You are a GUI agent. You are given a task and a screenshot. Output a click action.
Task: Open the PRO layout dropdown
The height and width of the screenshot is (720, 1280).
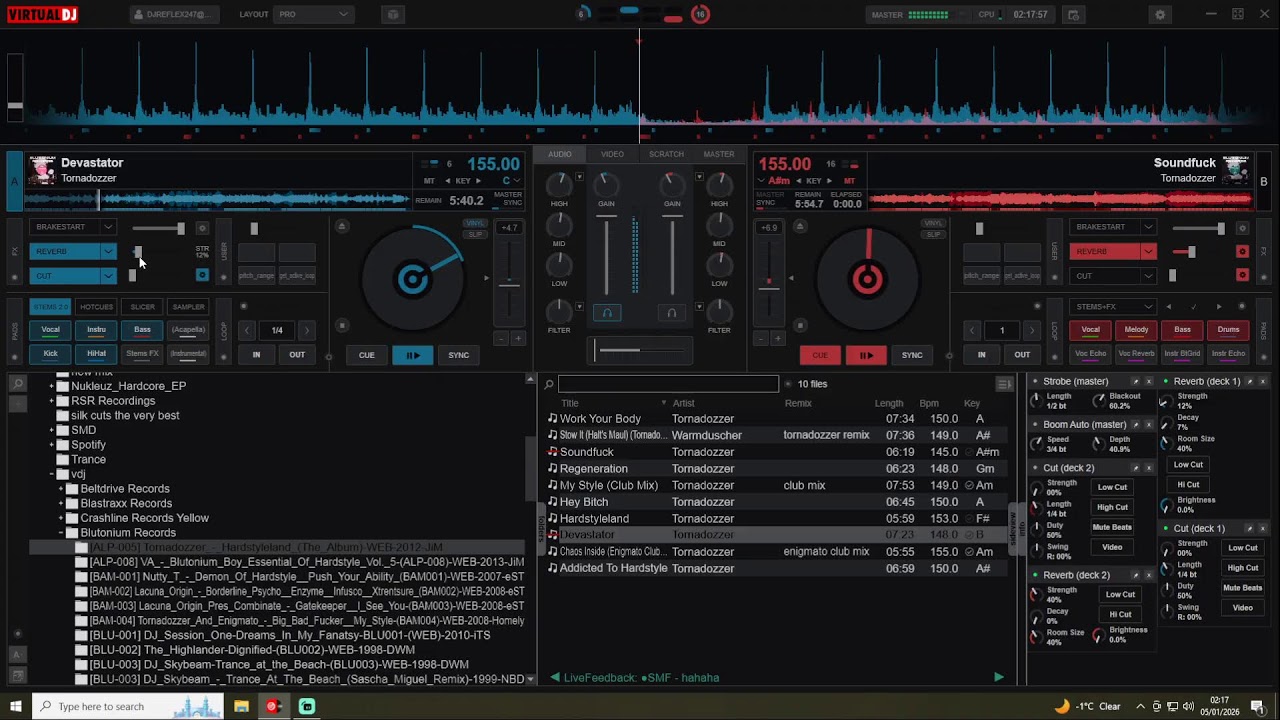(x=313, y=15)
